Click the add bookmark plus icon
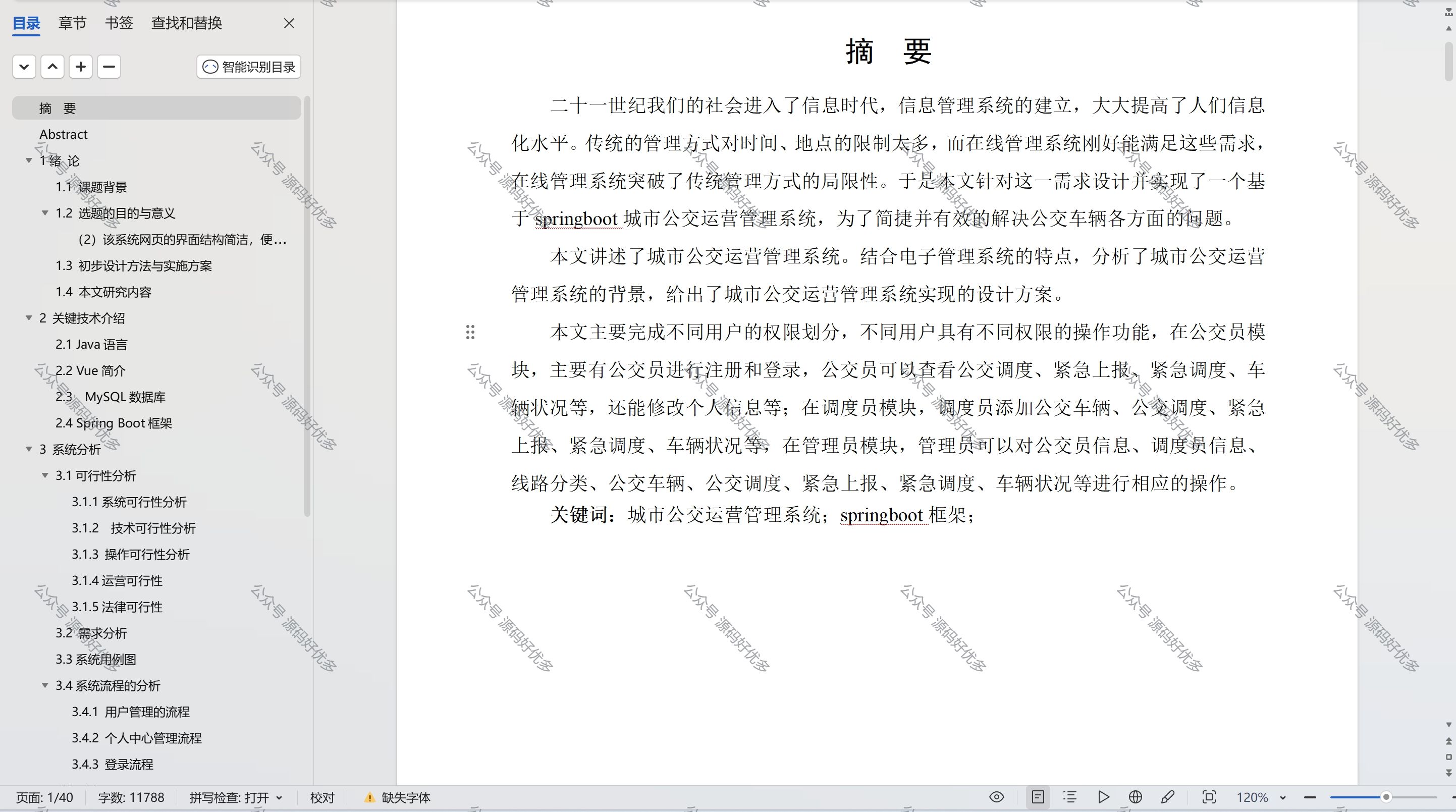1456x812 pixels. (80, 66)
